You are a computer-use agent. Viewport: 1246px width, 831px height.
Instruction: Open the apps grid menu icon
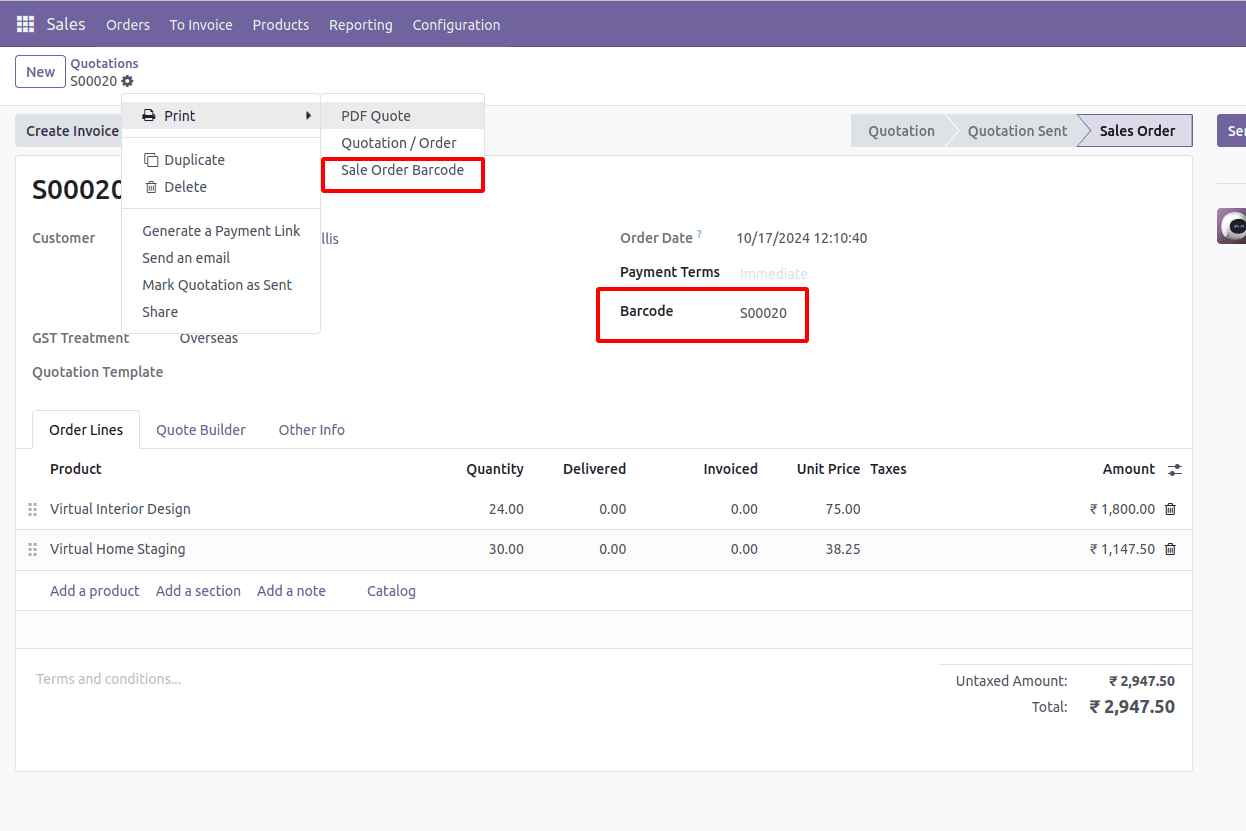(x=25, y=24)
